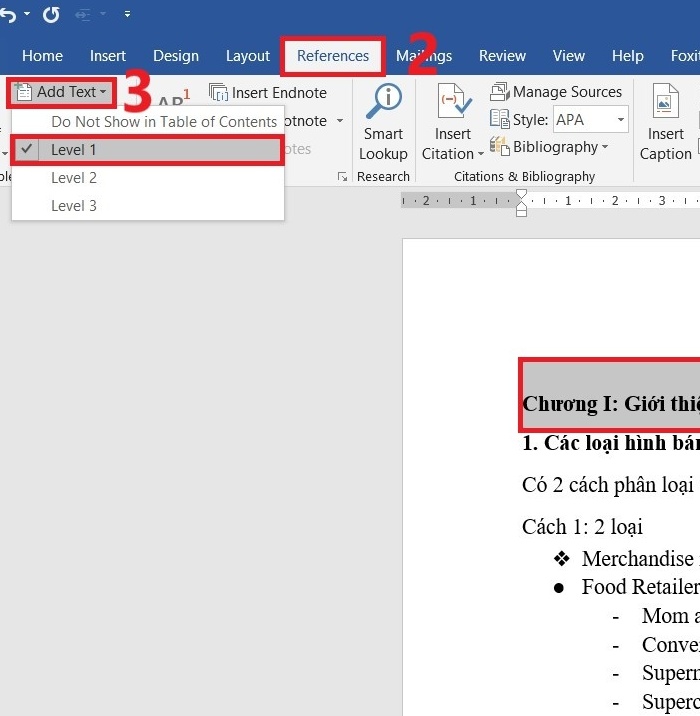This screenshot has height=716, width=700.
Task: Click the Insert Citation icon
Action: click(x=453, y=101)
